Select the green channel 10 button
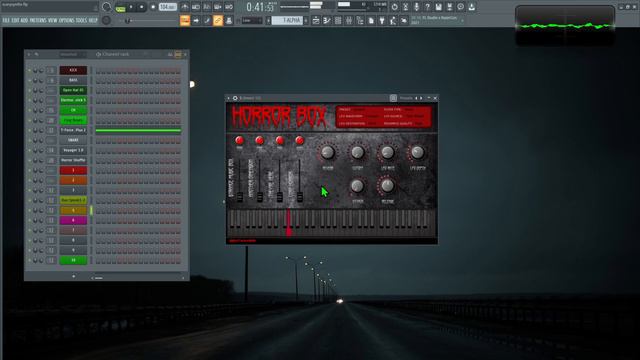This screenshot has height=360, width=640. click(x=73, y=260)
